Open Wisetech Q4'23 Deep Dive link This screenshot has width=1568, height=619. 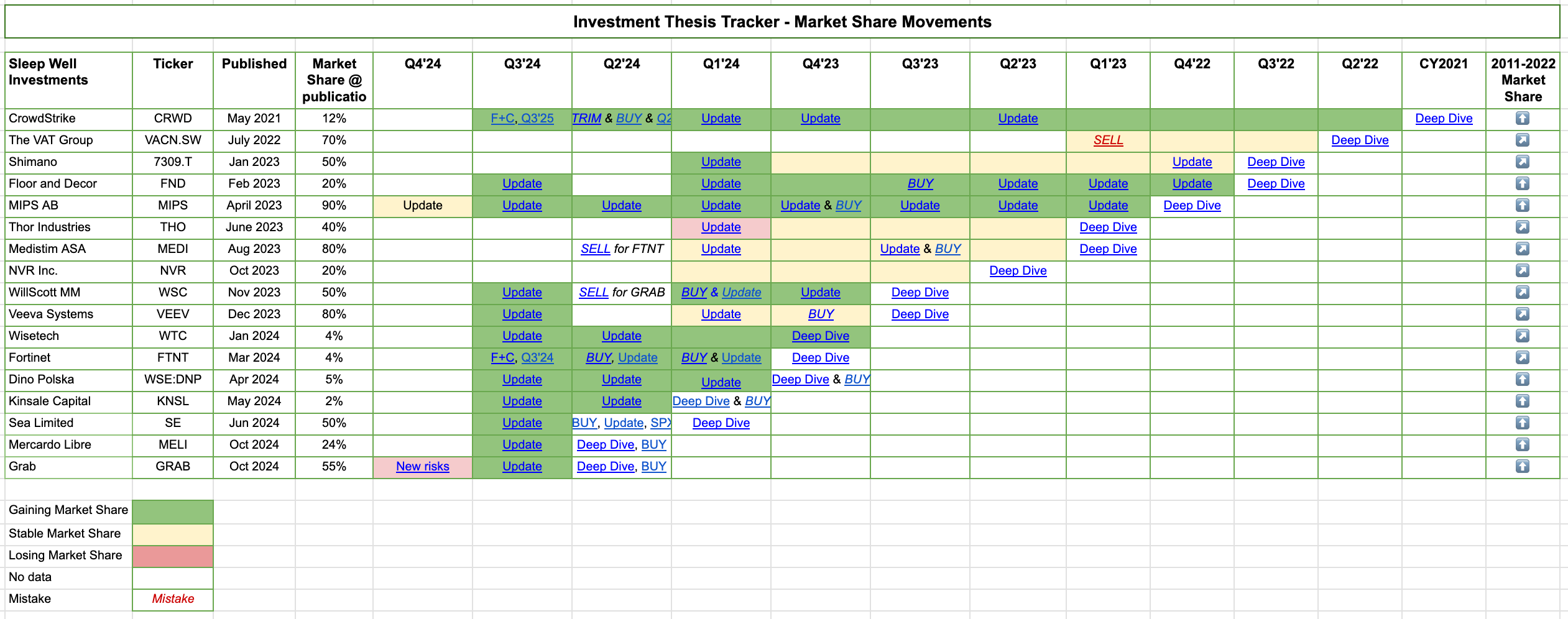click(x=821, y=336)
